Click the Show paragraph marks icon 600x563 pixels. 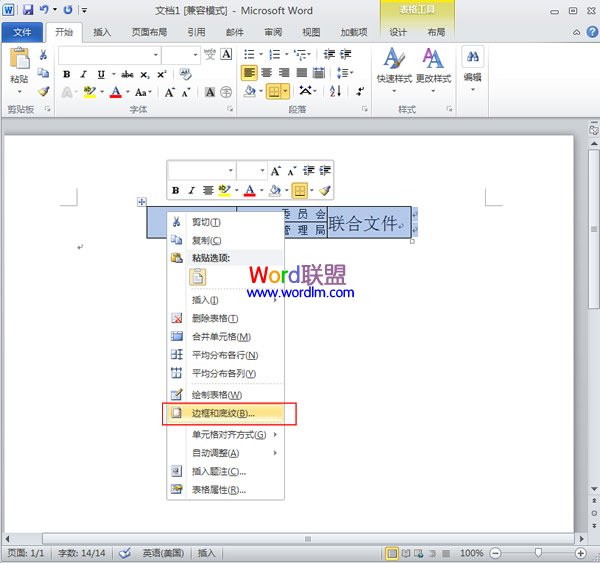tap(360, 91)
